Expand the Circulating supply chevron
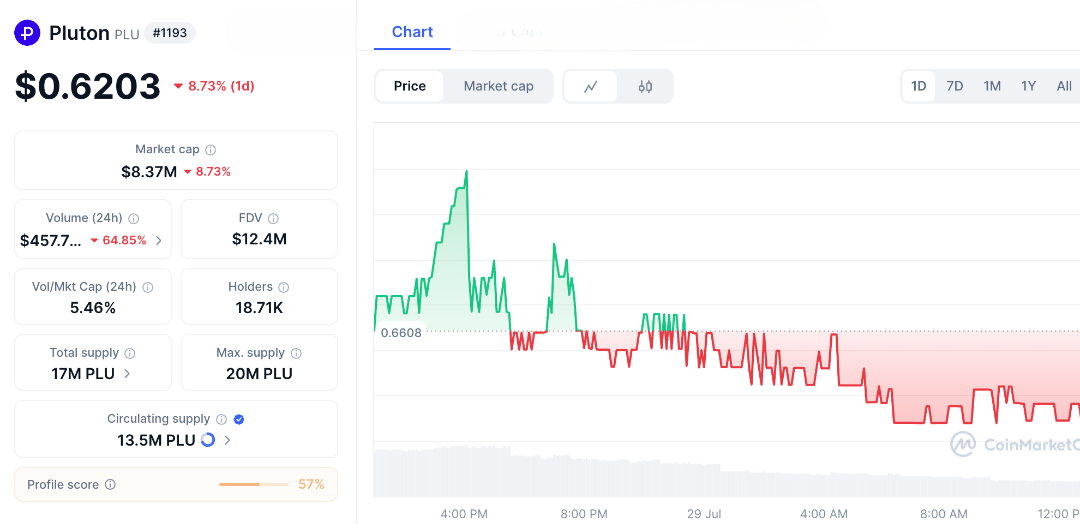Viewport: 1080px width, 524px height. [228, 440]
